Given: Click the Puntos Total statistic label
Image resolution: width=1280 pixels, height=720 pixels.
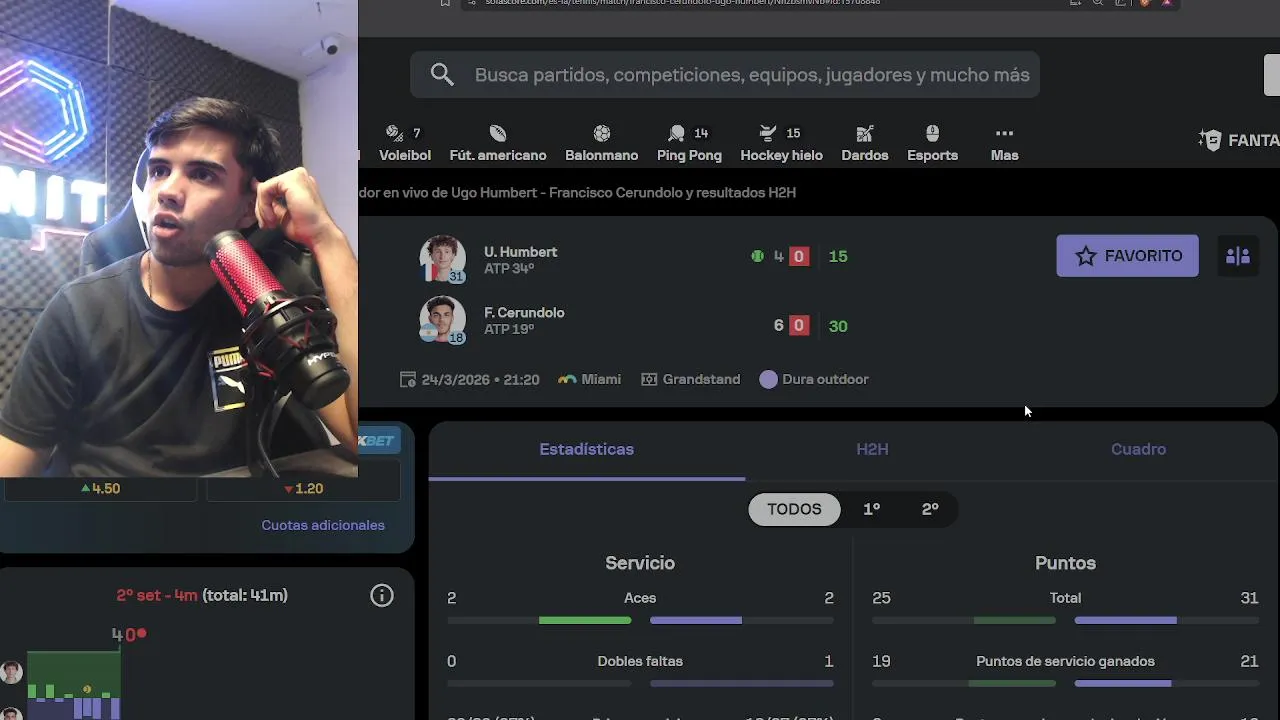Looking at the screenshot, I should click(x=1065, y=598).
